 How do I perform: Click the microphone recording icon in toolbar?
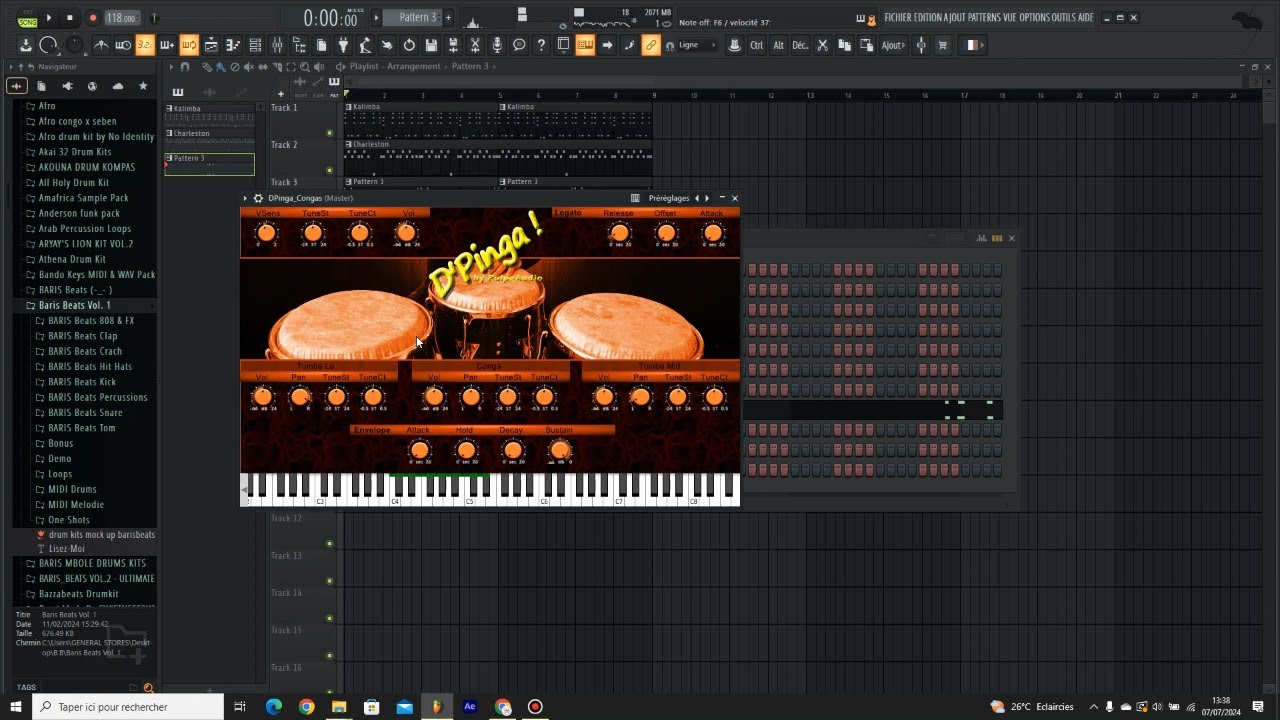pyautogui.click(x=497, y=45)
